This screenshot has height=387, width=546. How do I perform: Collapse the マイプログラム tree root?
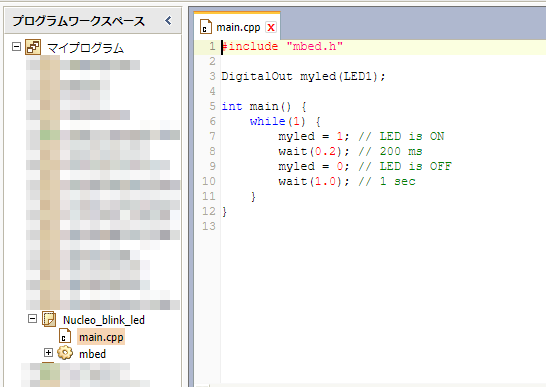coord(16,47)
